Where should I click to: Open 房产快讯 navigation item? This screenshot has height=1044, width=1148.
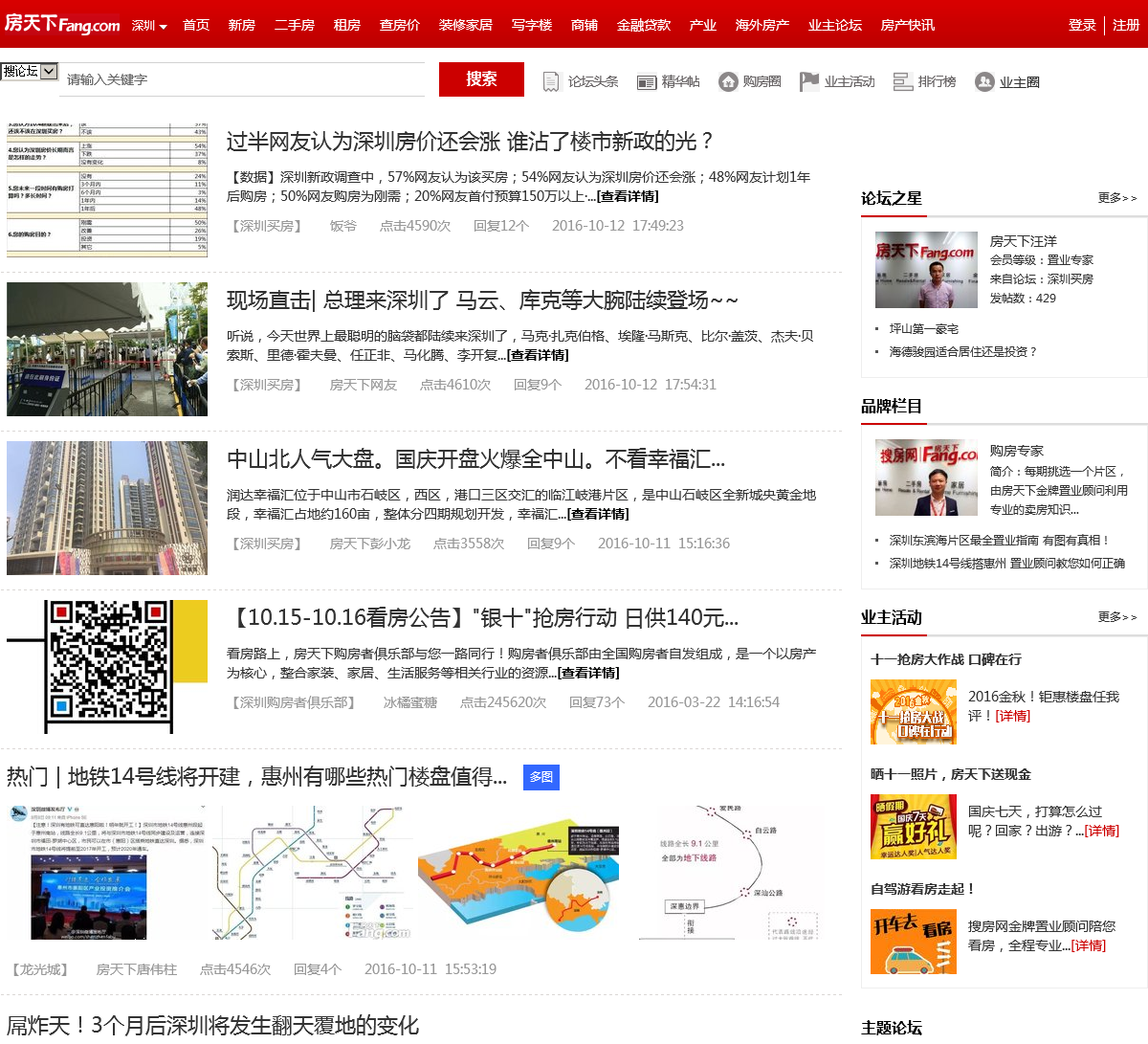click(x=908, y=25)
